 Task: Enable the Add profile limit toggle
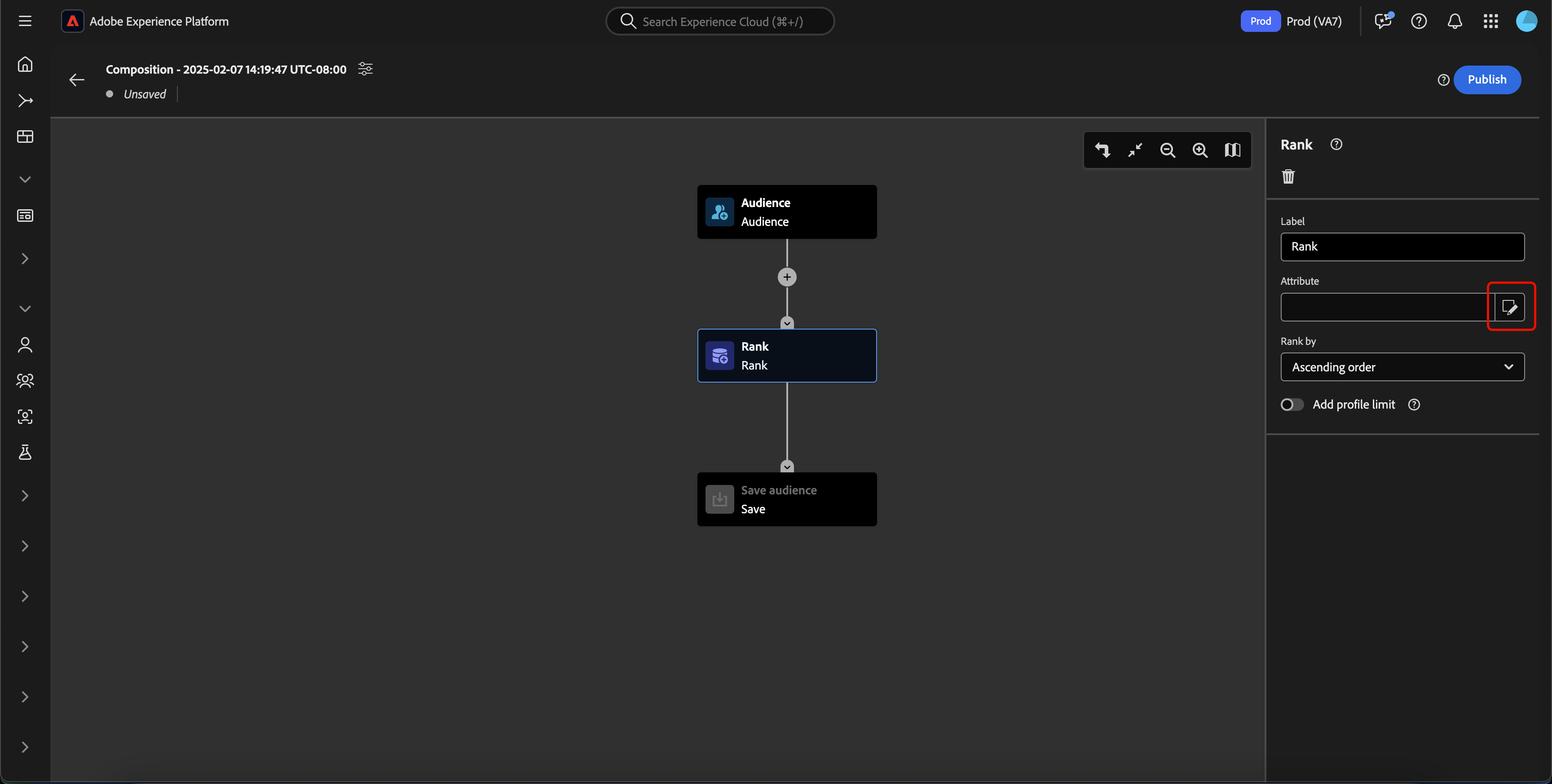point(1292,405)
